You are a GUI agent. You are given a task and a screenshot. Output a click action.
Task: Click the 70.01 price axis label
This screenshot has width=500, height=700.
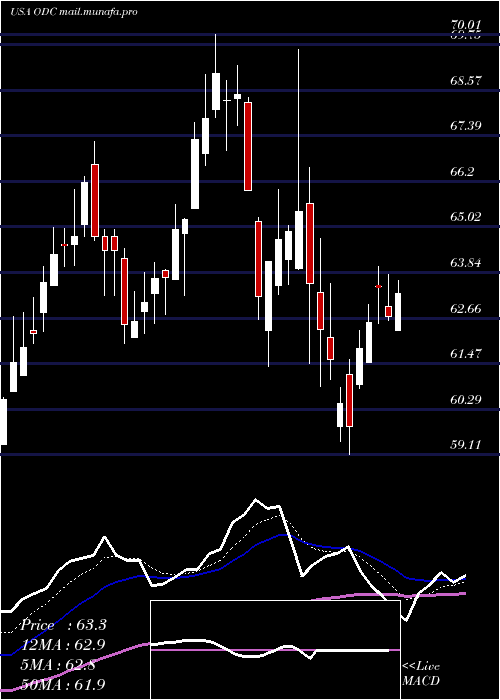(x=465, y=26)
